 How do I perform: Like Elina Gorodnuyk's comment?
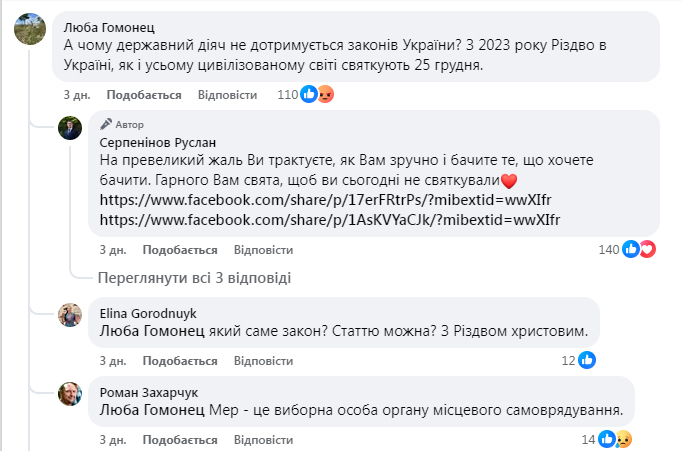pos(180,360)
